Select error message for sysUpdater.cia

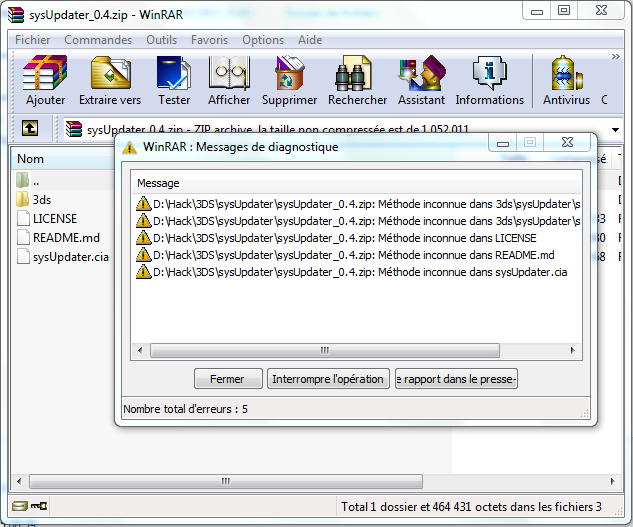tap(352, 272)
